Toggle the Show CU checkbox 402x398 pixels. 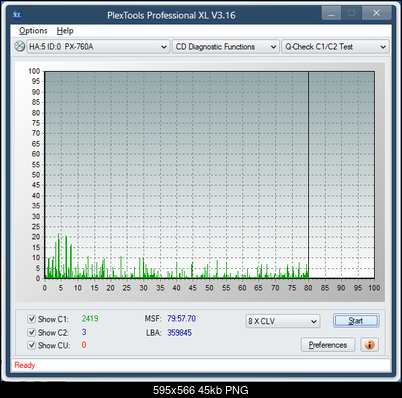point(31,345)
